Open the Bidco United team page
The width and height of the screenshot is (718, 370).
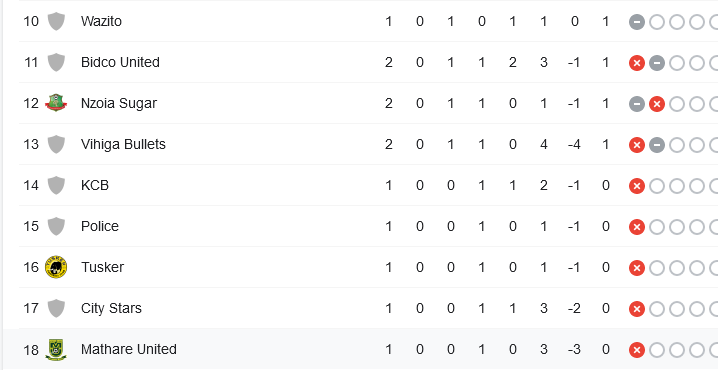(x=120, y=62)
